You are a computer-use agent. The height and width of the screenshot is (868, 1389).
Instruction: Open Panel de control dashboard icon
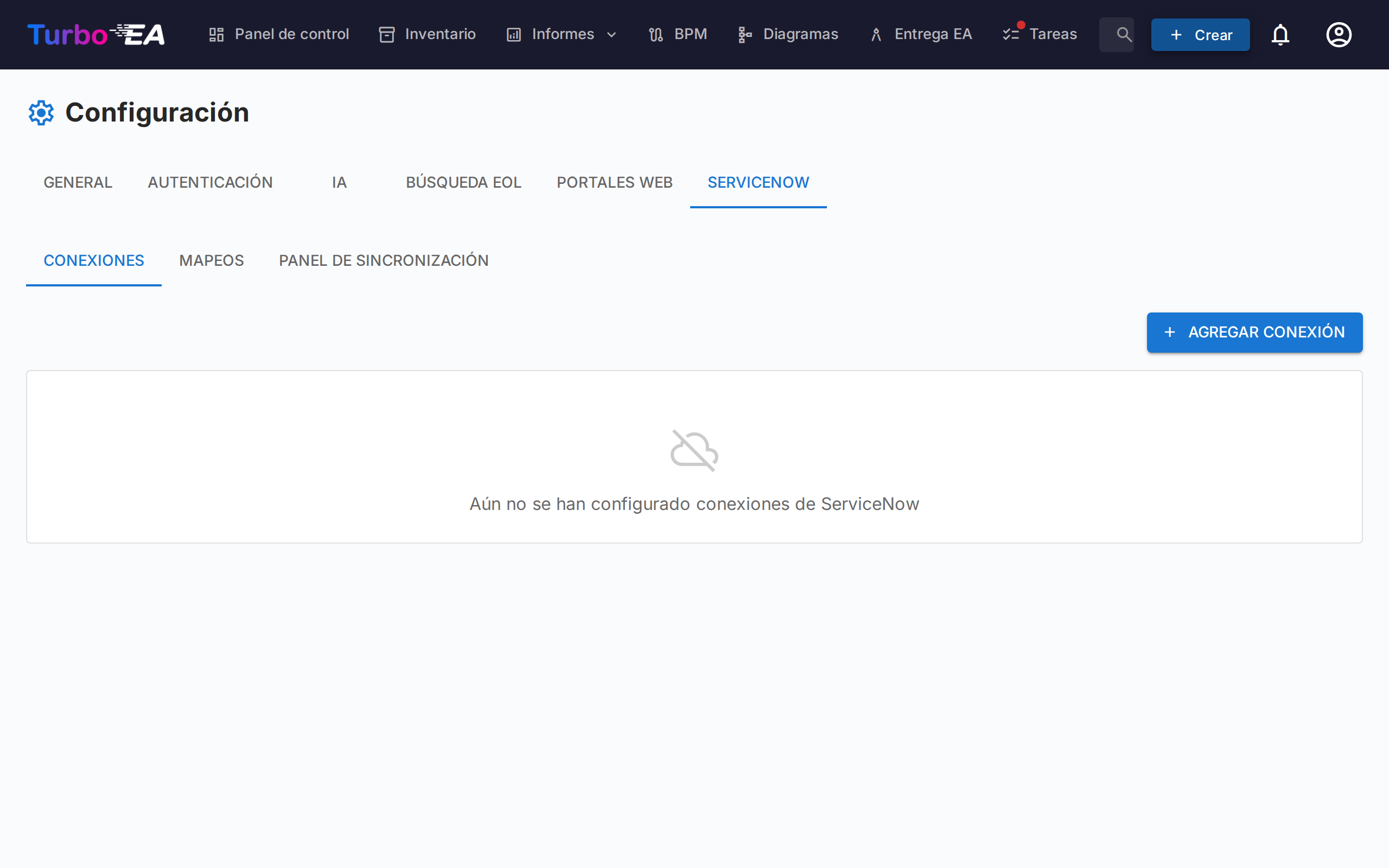pos(216,34)
